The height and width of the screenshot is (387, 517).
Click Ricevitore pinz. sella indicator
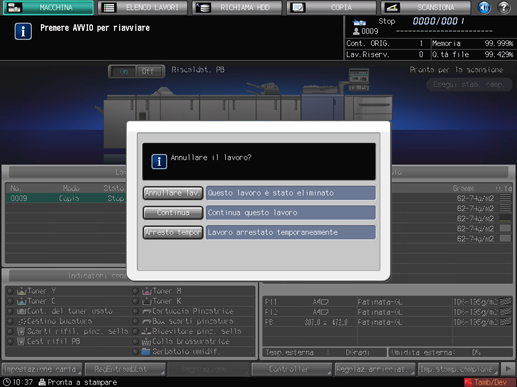coord(187,331)
